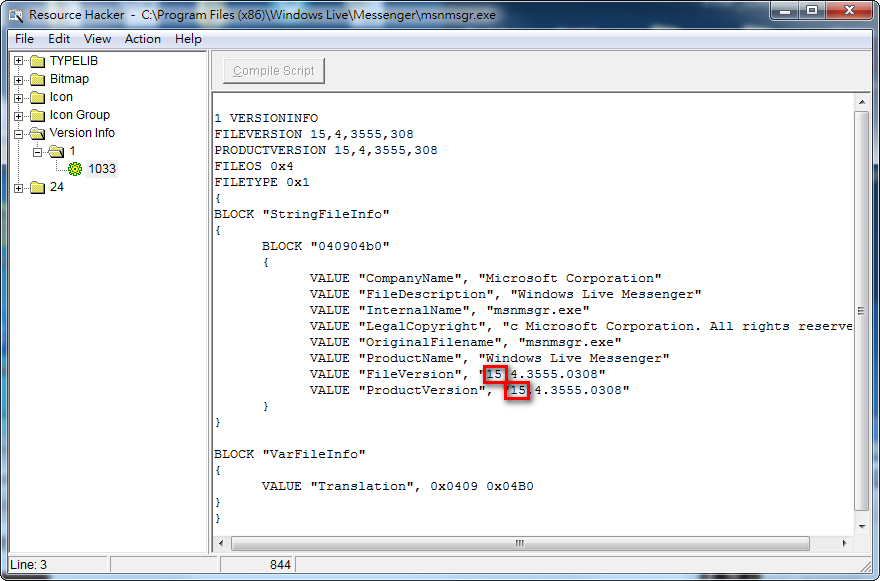Click the "ProductName" value line

(489, 358)
